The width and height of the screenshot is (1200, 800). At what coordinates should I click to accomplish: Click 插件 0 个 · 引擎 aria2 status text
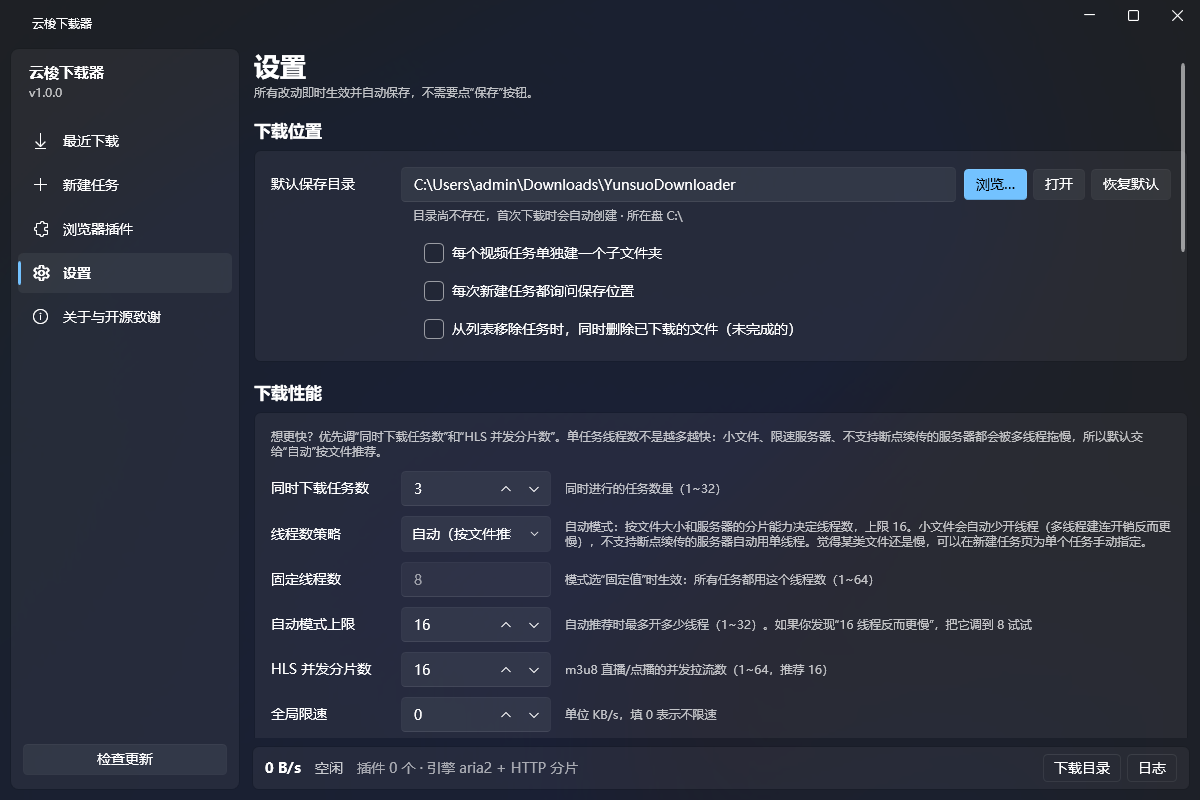tap(467, 768)
